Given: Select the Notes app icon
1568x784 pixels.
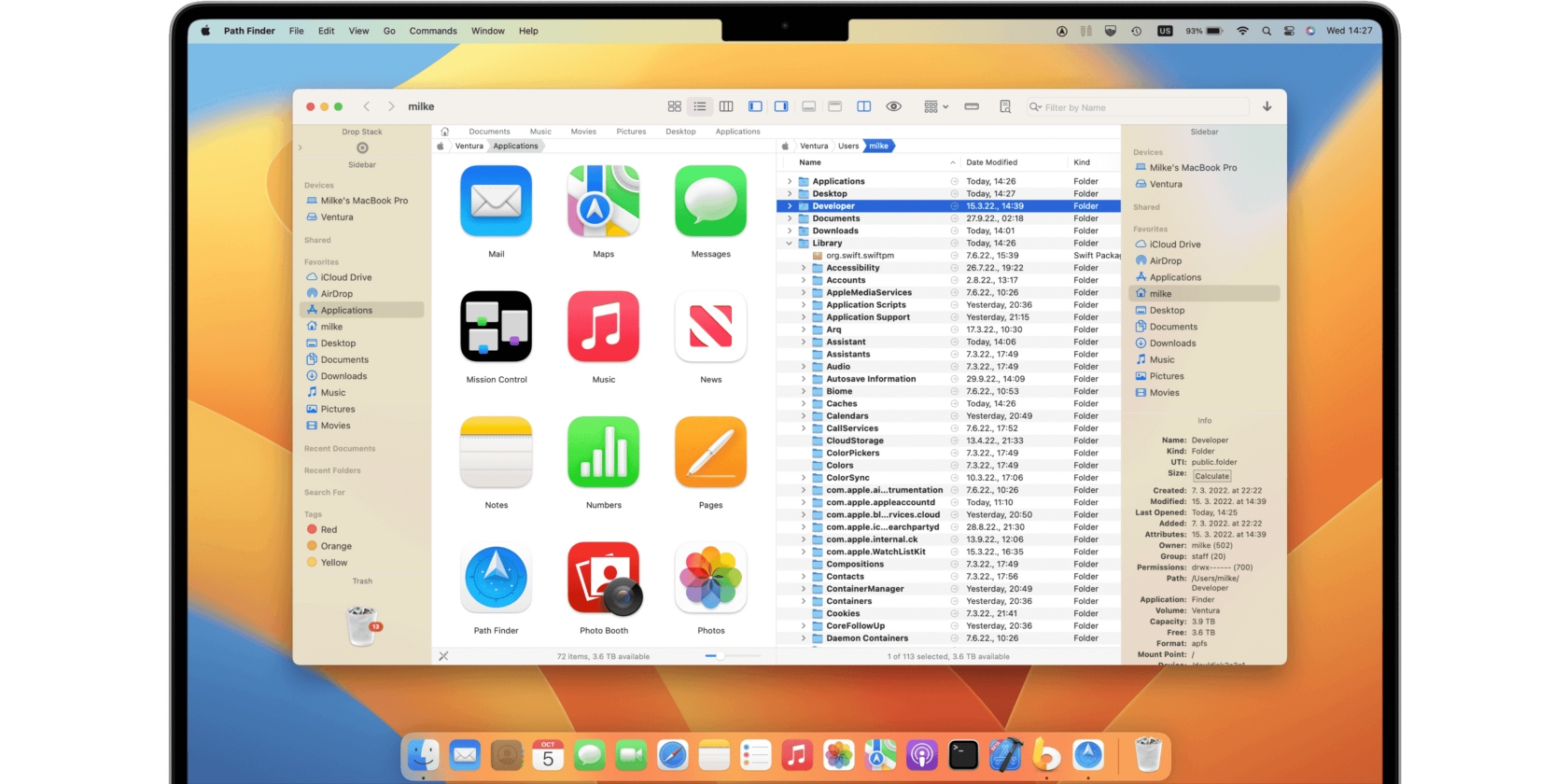Looking at the screenshot, I should click(x=497, y=452).
